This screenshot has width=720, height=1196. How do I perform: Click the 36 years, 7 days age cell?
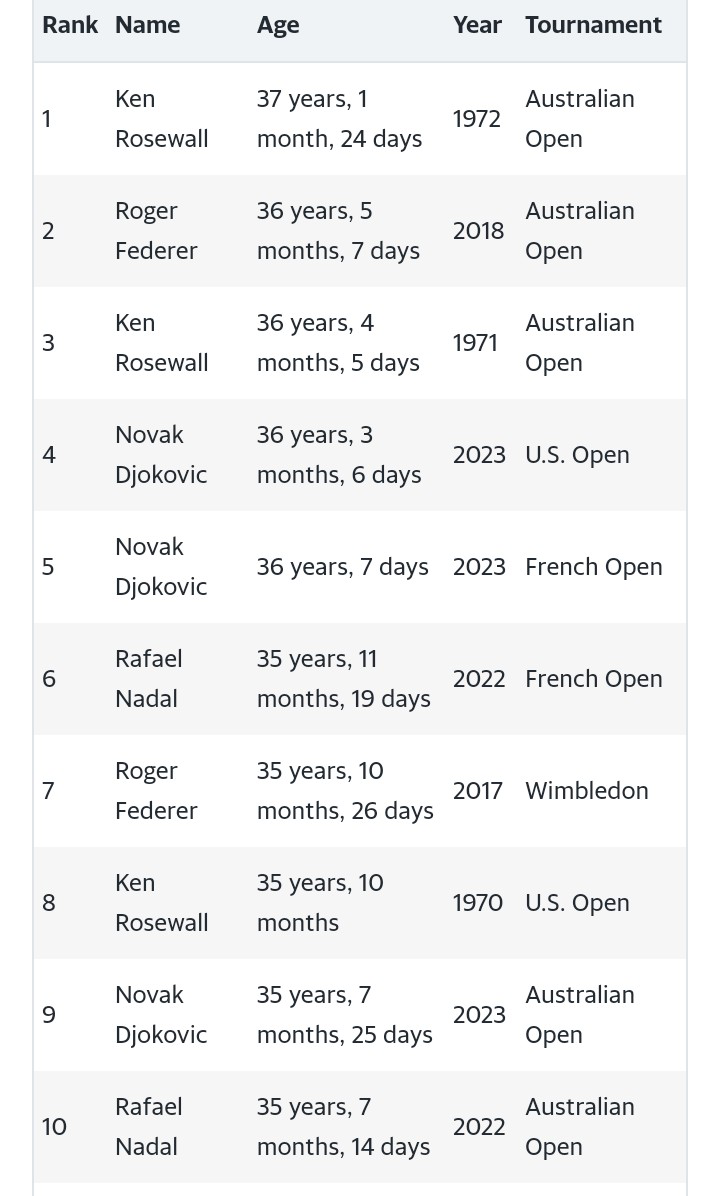(342, 567)
